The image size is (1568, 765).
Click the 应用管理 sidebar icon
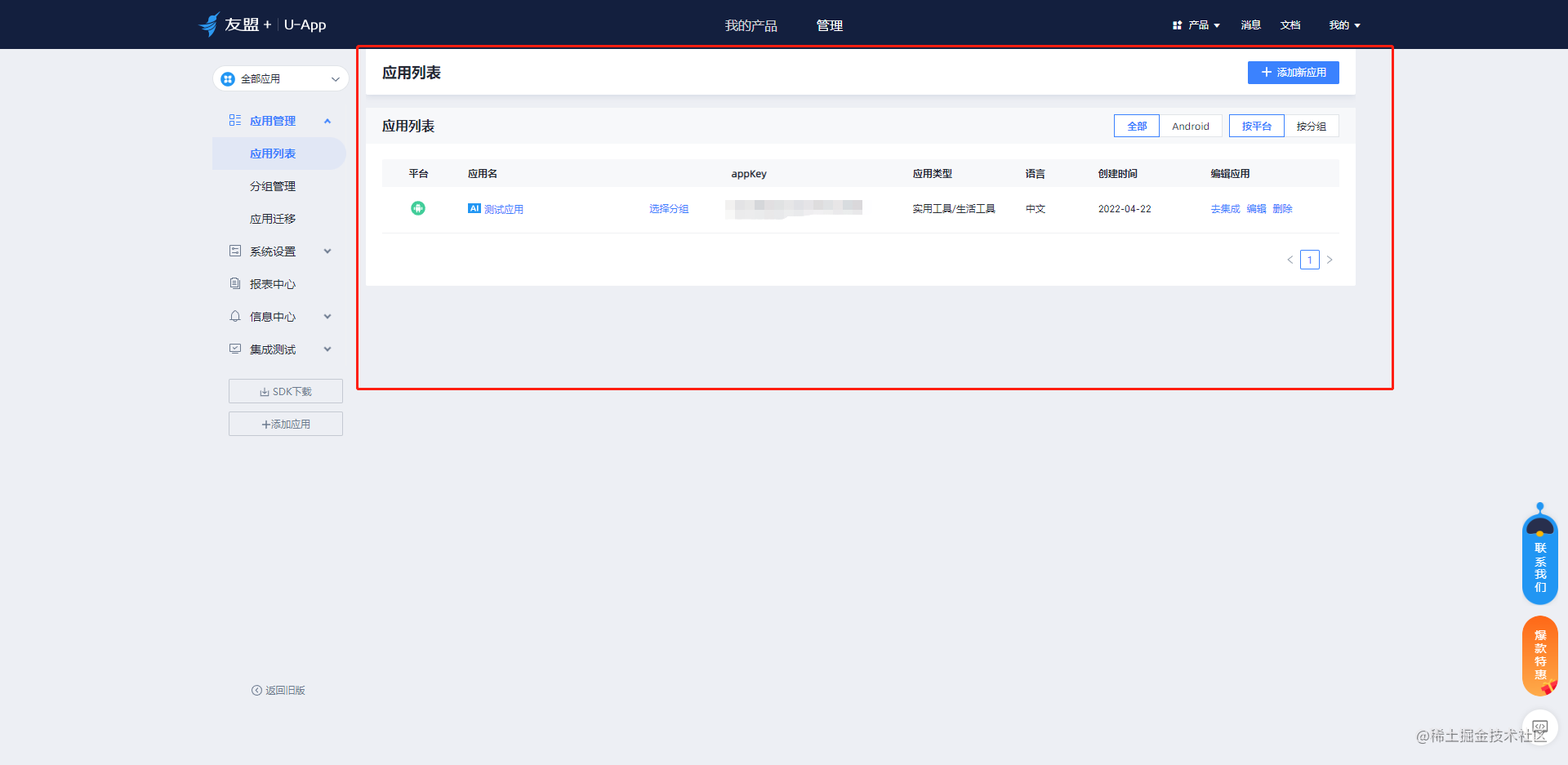coord(235,120)
